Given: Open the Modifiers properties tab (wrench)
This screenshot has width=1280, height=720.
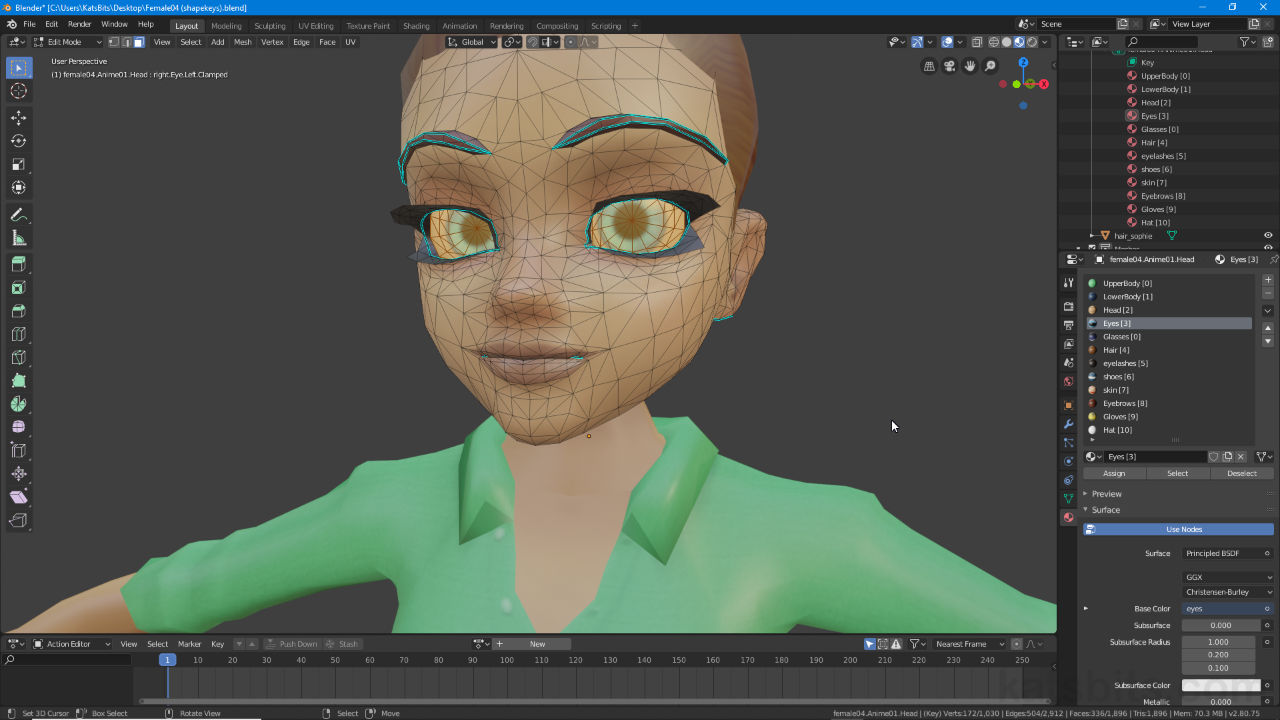Looking at the screenshot, I should pyautogui.click(x=1068, y=424).
